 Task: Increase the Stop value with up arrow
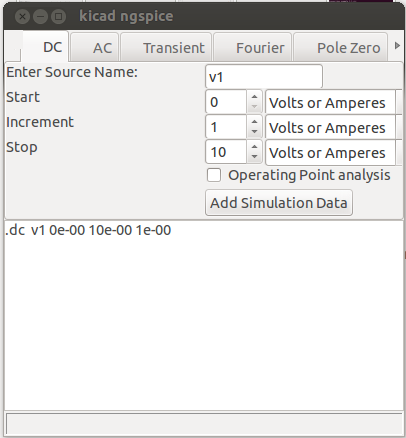point(254,147)
